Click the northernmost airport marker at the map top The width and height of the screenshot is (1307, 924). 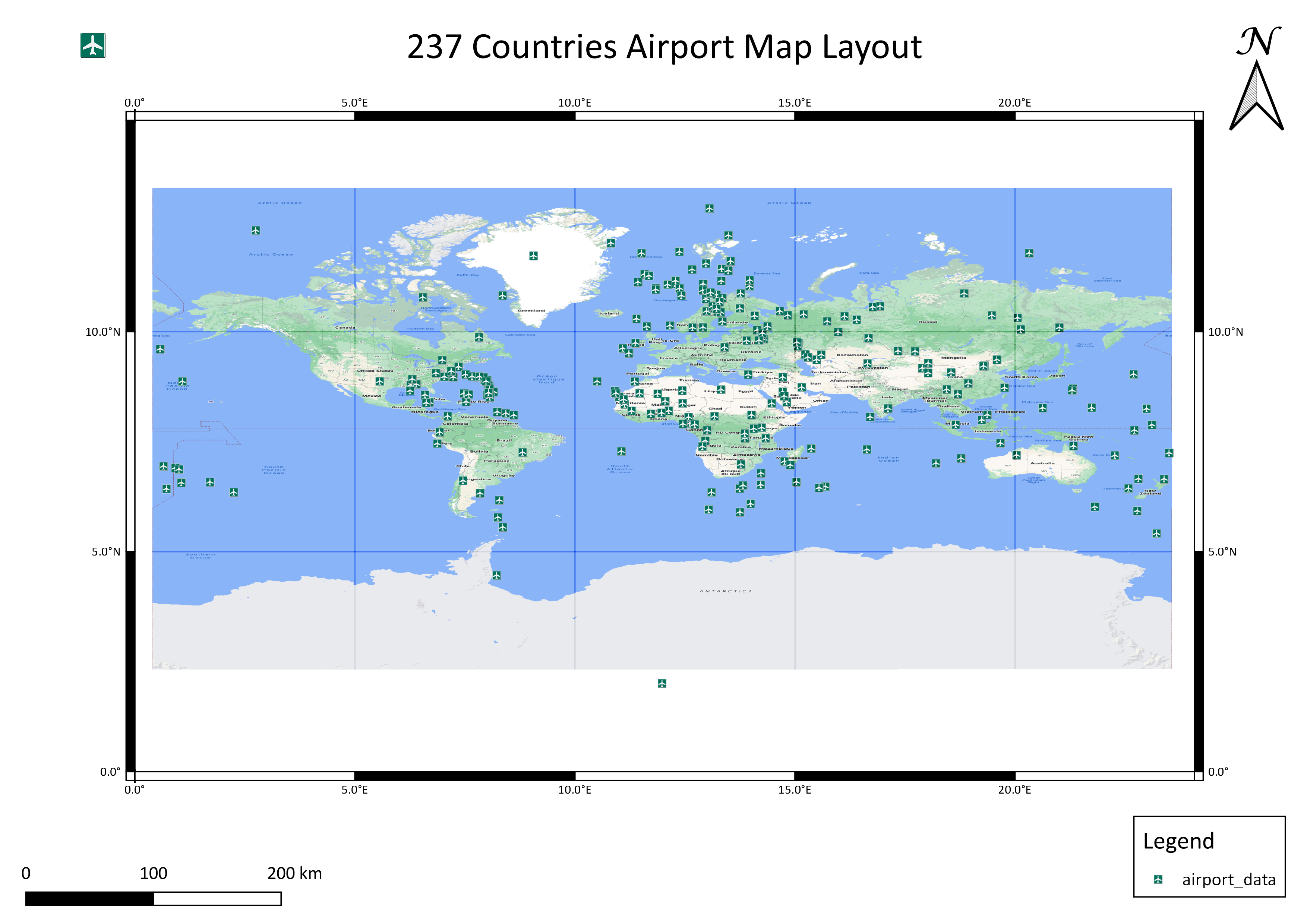(x=709, y=208)
